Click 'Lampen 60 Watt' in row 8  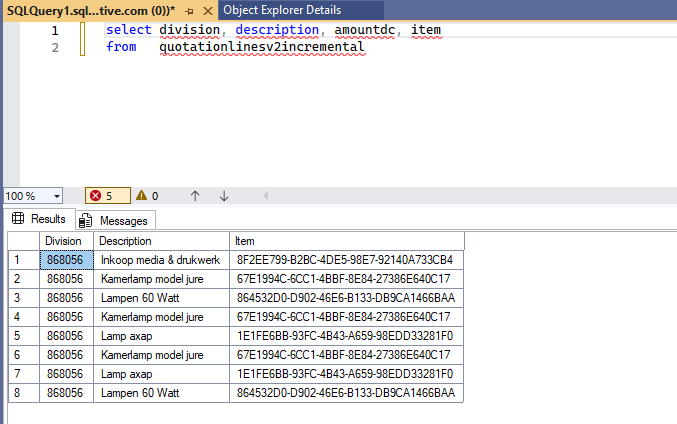[161, 393]
